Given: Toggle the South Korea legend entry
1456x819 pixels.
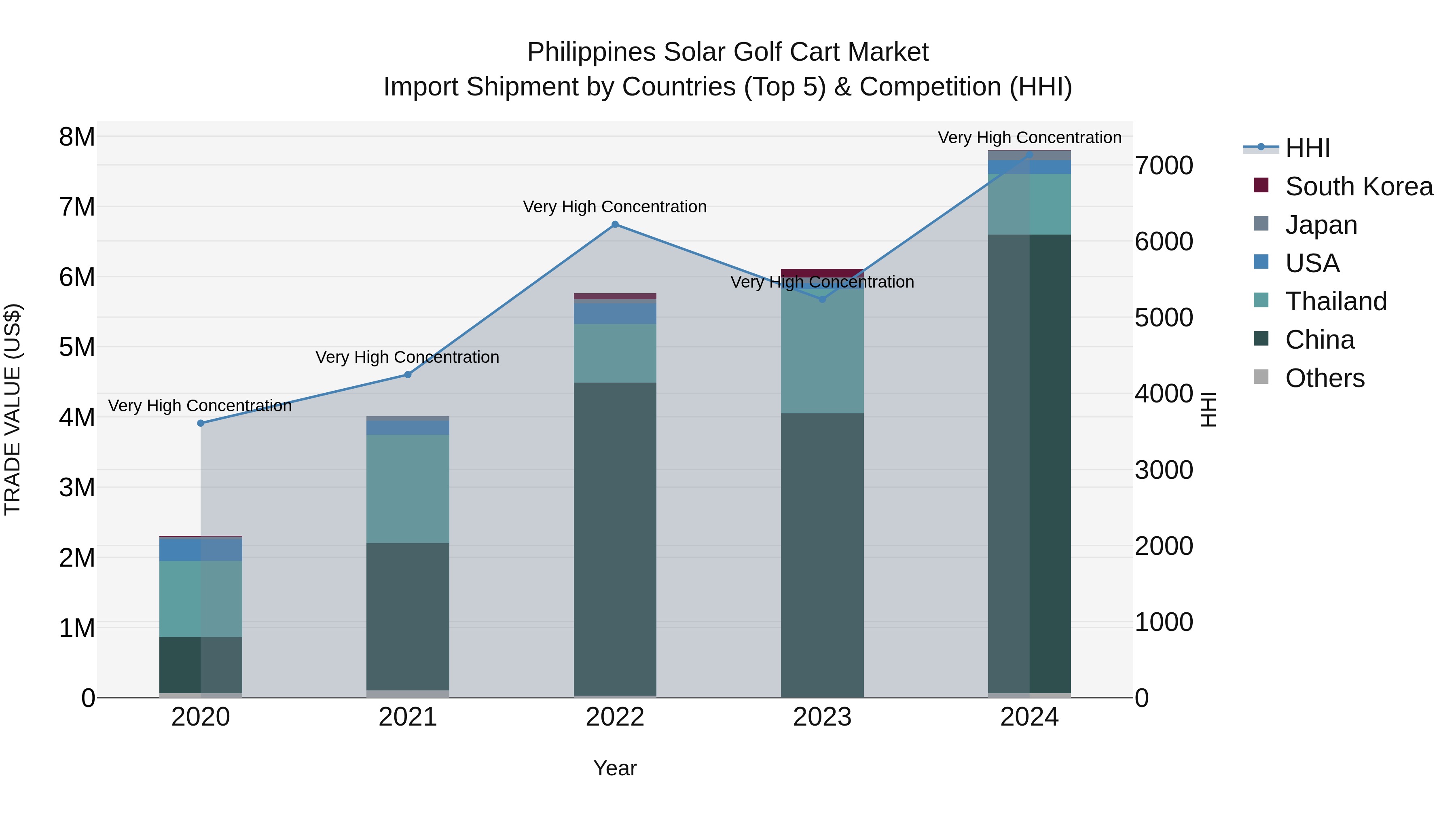Looking at the screenshot, I should pyautogui.click(x=1343, y=186).
